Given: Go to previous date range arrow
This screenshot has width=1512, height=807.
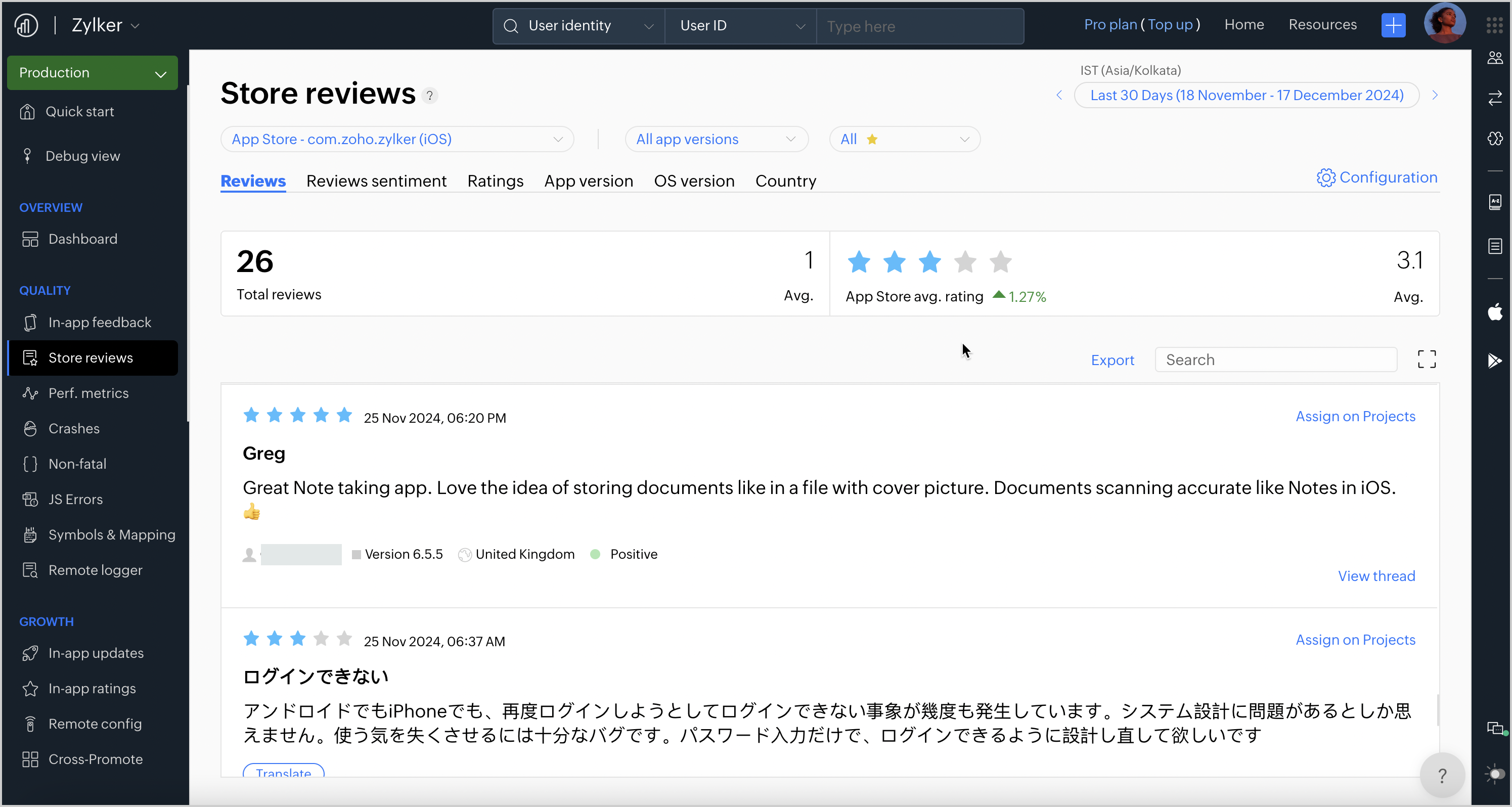Looking at the screenshot, I should [x=1059, y=95].
